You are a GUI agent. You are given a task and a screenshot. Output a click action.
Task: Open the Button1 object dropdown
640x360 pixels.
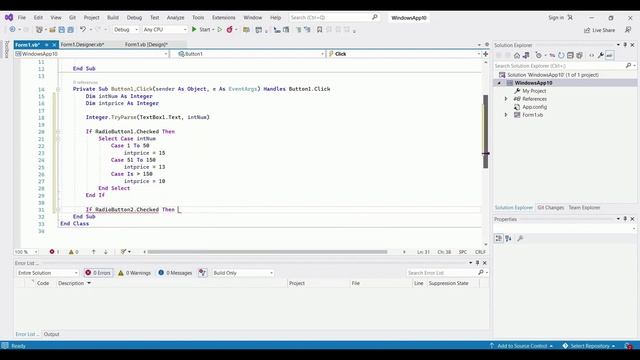point(251,54)
